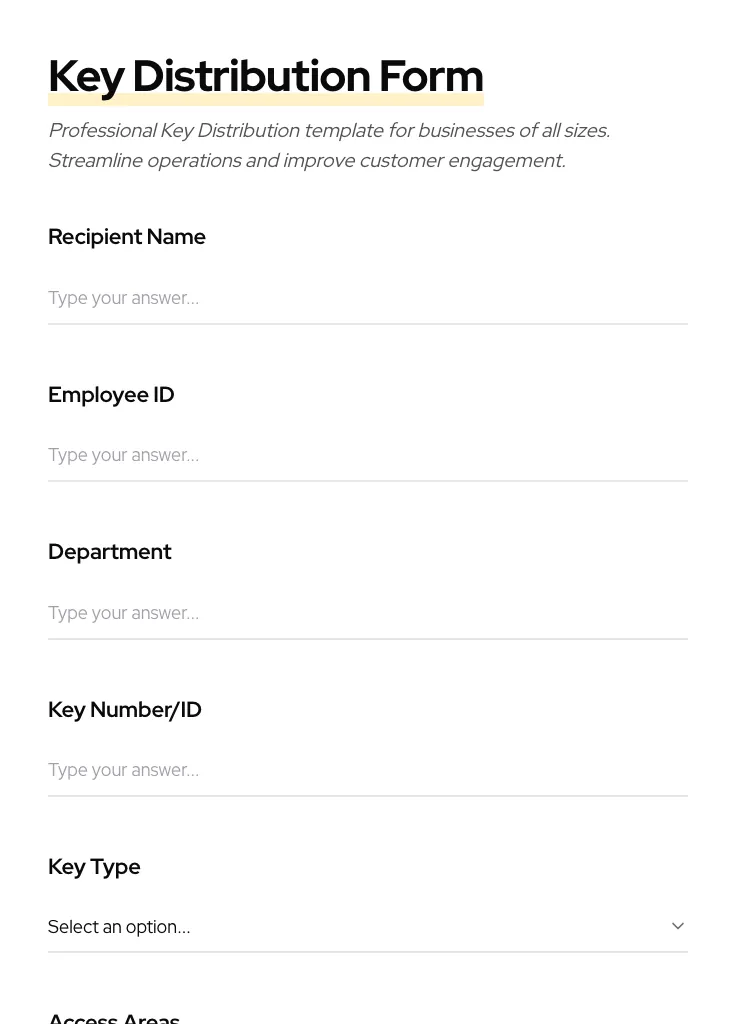Image resolution: width=736 pixels, height=1024 pixels.
Task: Click the highlighted title underline area
Action: (x=265, y=99)
